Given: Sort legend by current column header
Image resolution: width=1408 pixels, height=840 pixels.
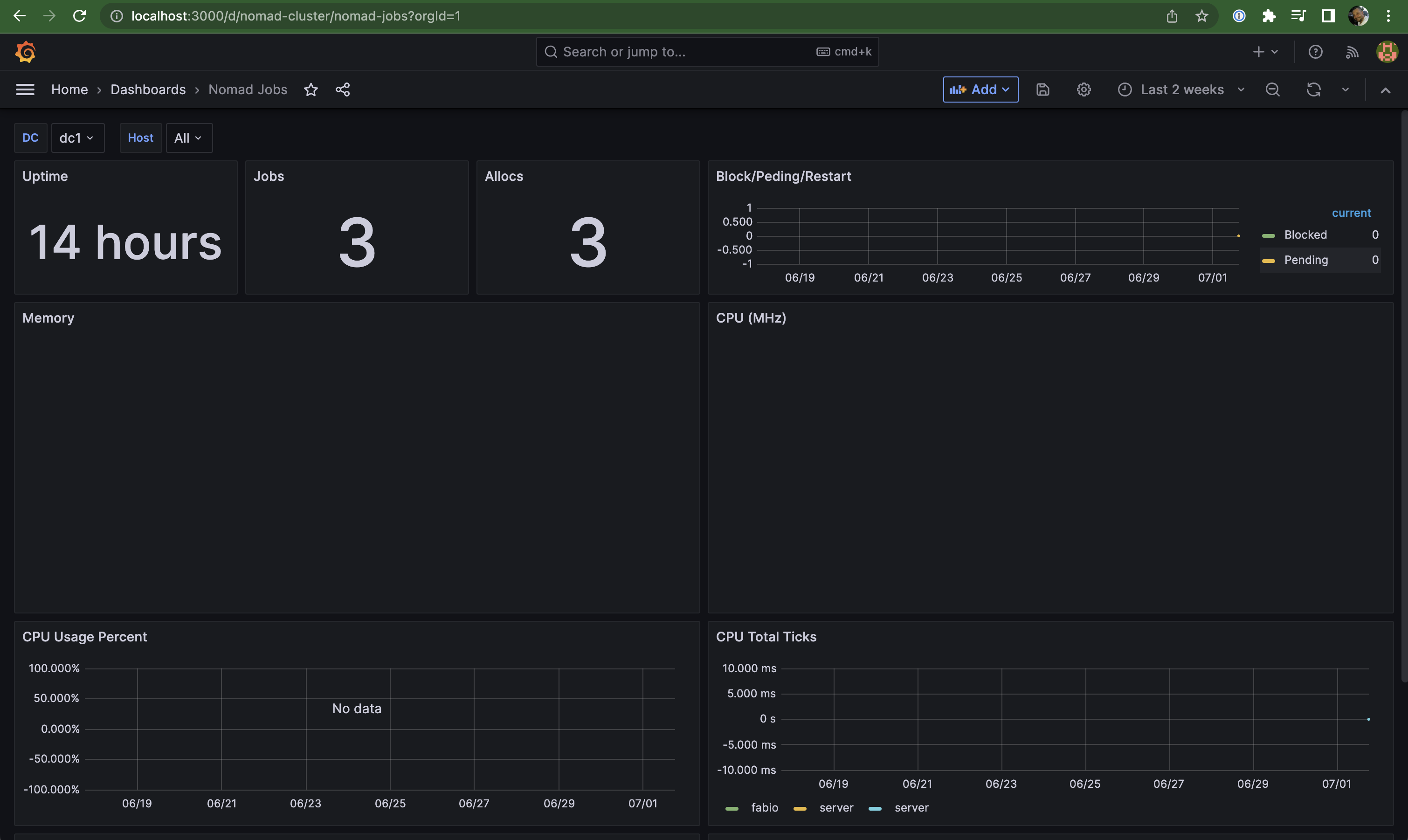Looking at the screenshot, I should (1351, 213).
